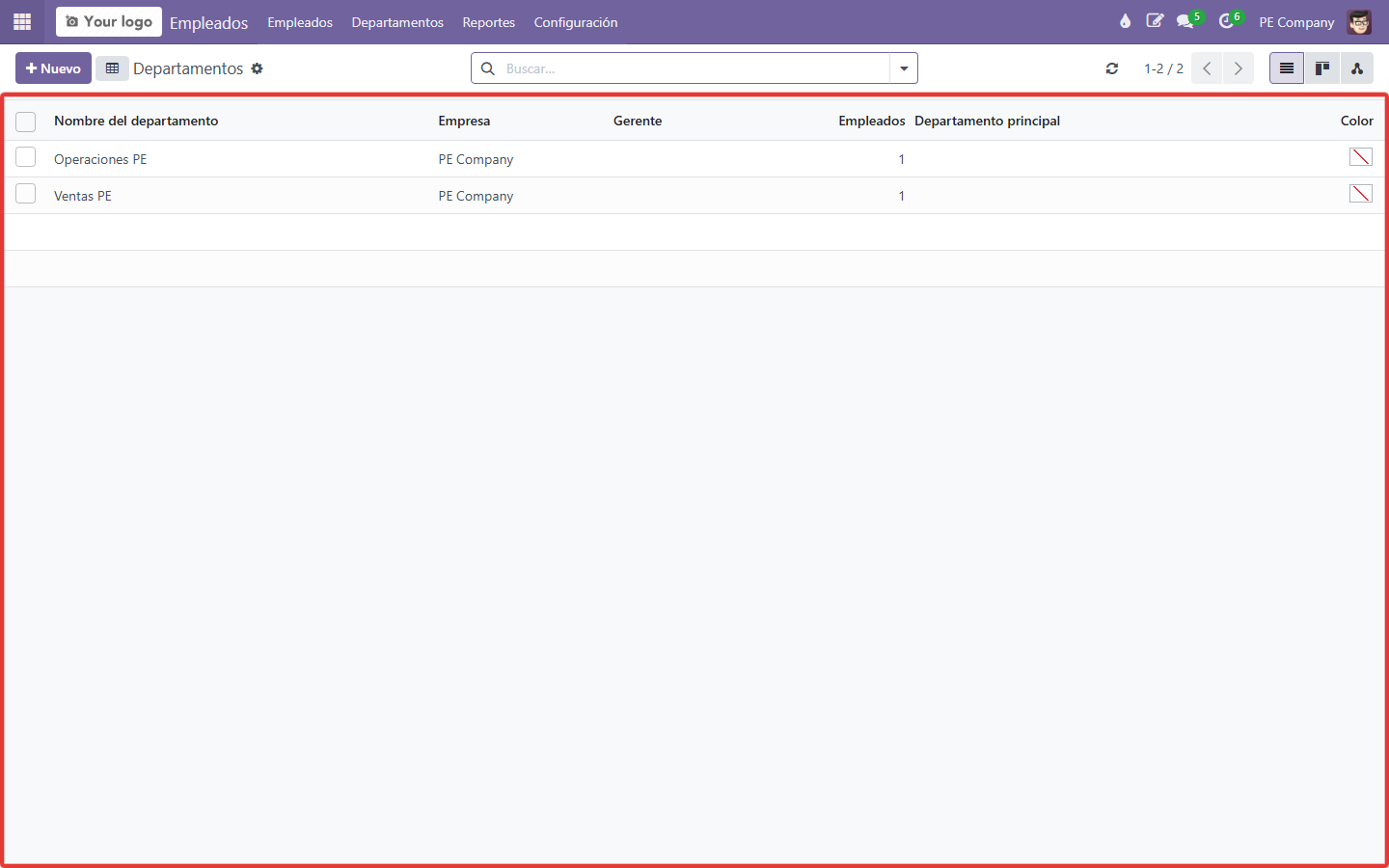Check the Ventas PE row checkbox
The width and height of the screenshot is (1389, 868).
(x=26, y=194)
